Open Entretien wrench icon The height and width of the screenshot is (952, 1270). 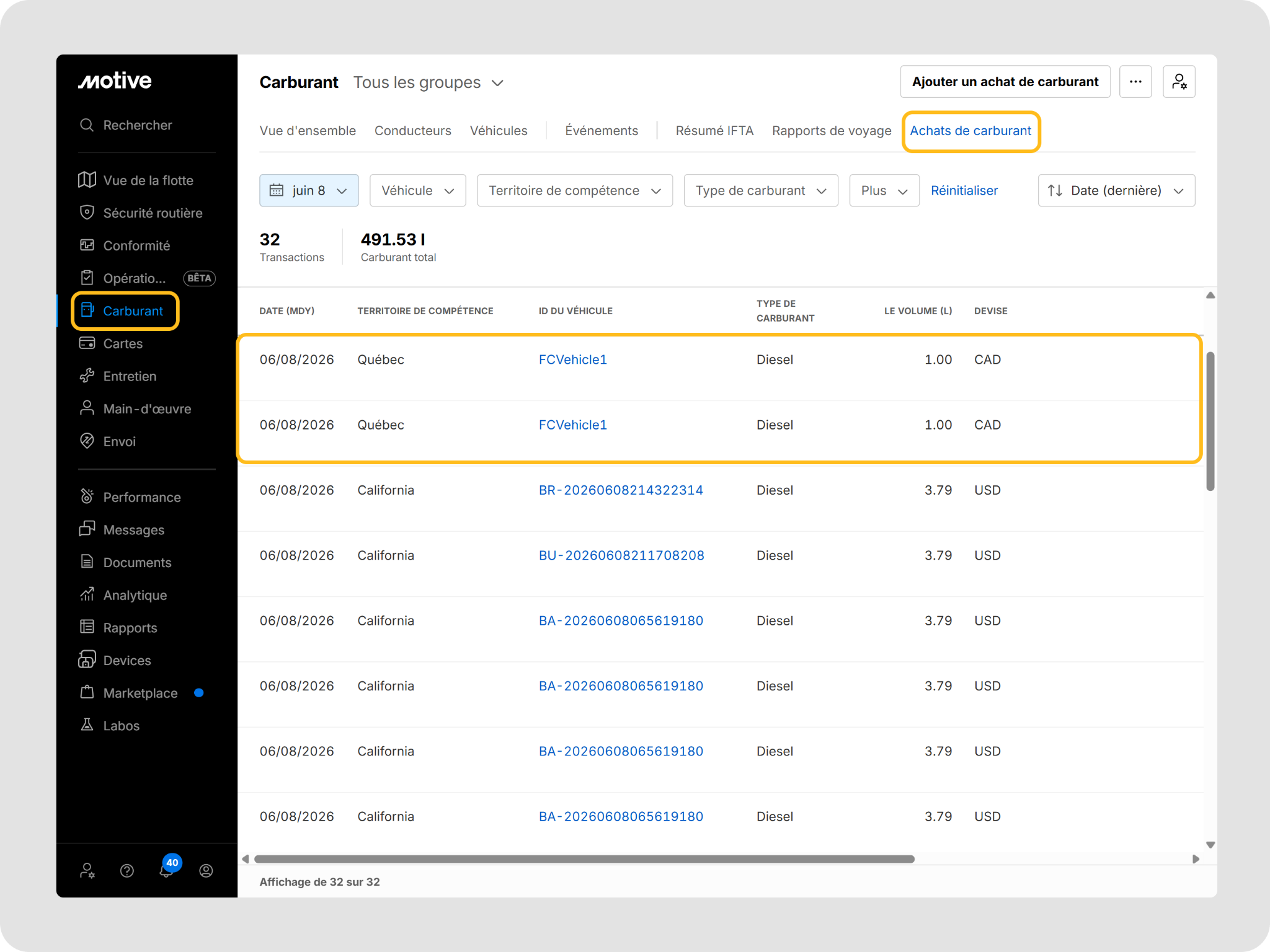(x=87, y=376)
